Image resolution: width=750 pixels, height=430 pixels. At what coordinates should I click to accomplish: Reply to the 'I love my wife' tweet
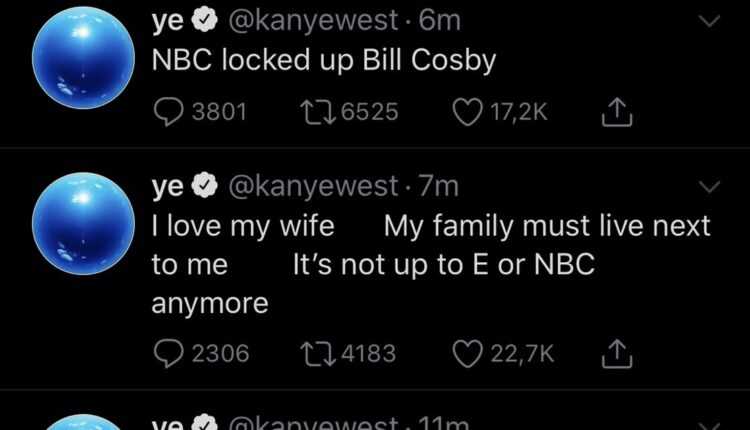(x=170, y=353)
